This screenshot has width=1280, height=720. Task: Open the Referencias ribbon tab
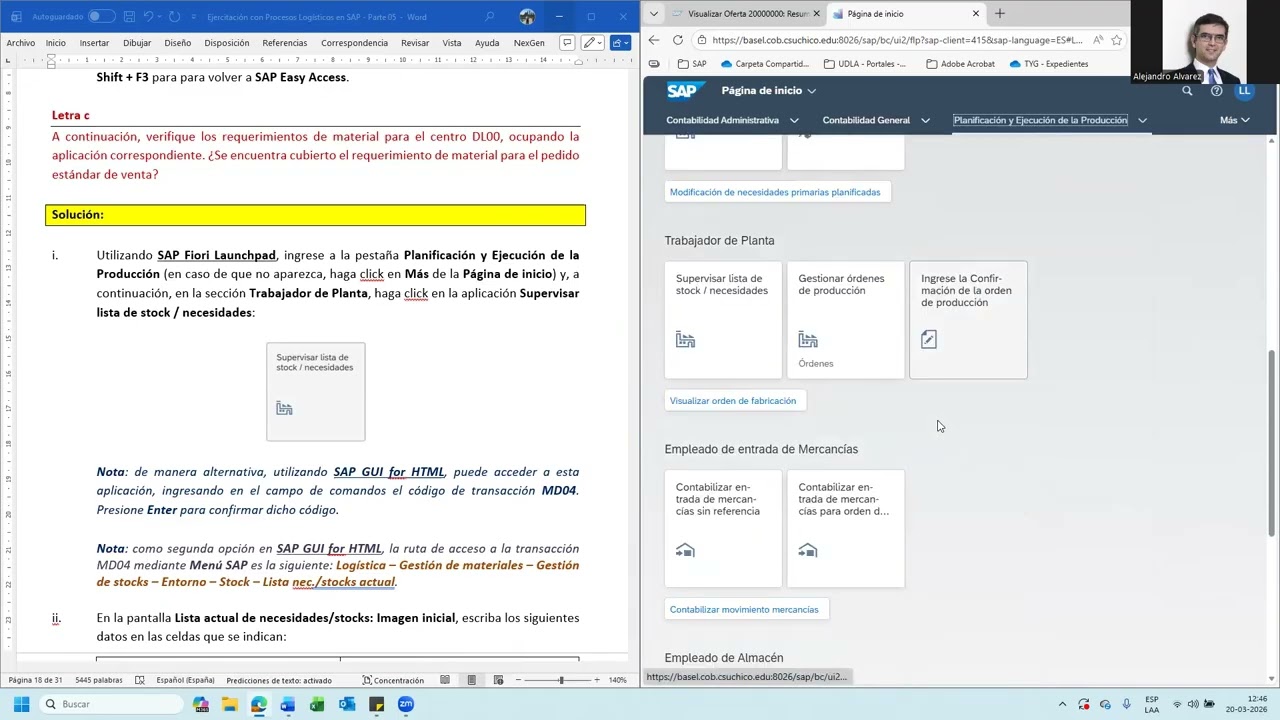tap(285, 43)
